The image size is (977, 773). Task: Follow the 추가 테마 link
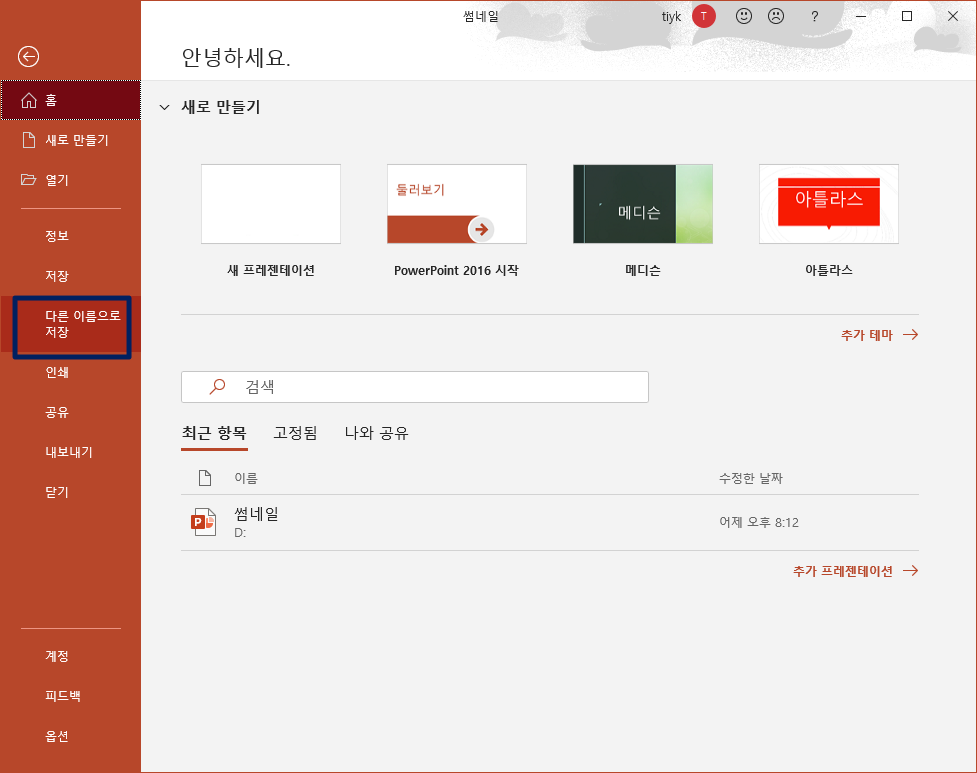tap(879, 335)
